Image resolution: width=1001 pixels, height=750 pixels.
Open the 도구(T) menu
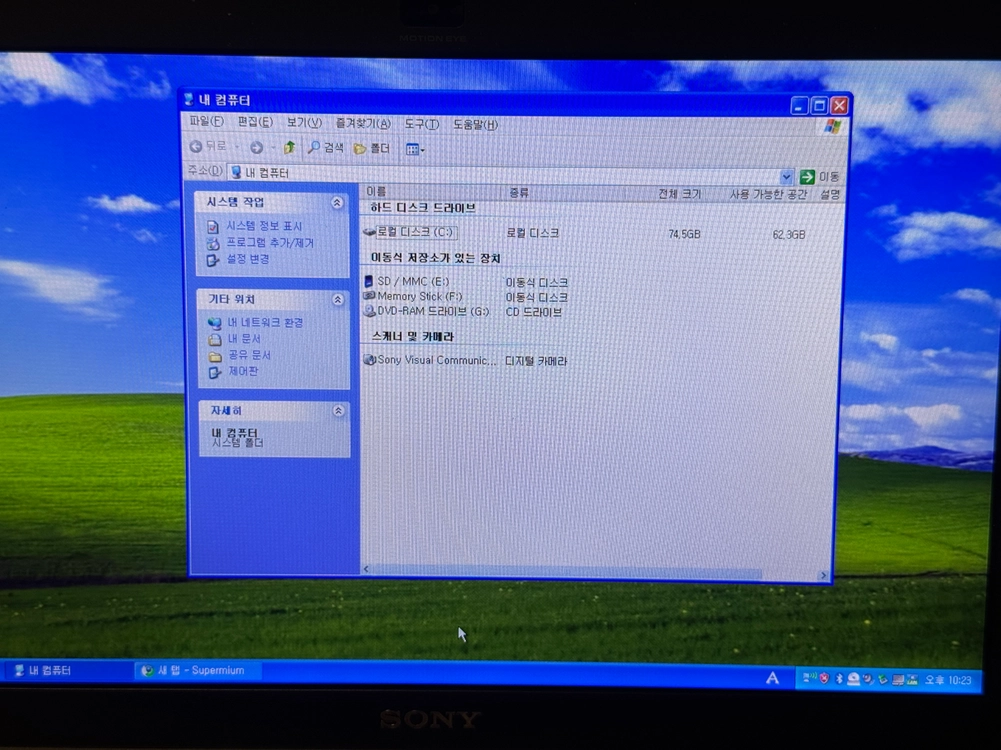pyautogui.click(x=421, y=124)
